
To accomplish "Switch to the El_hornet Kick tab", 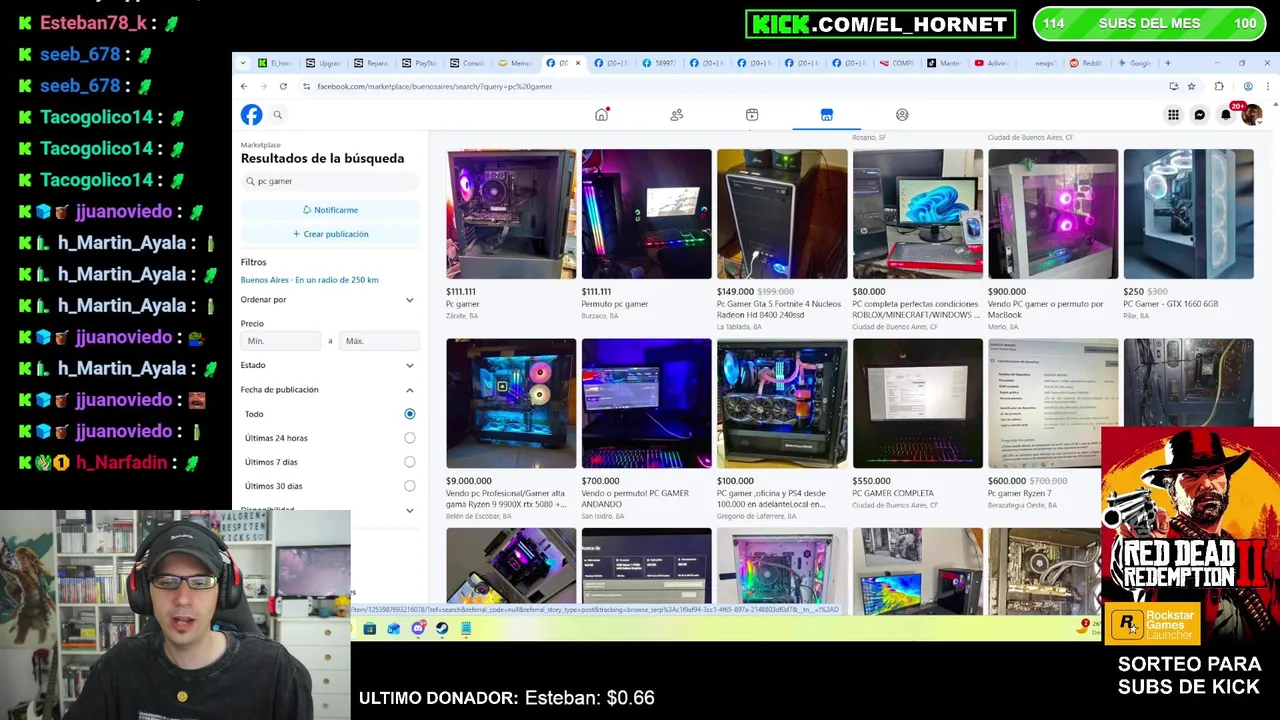I will (275, 63).
